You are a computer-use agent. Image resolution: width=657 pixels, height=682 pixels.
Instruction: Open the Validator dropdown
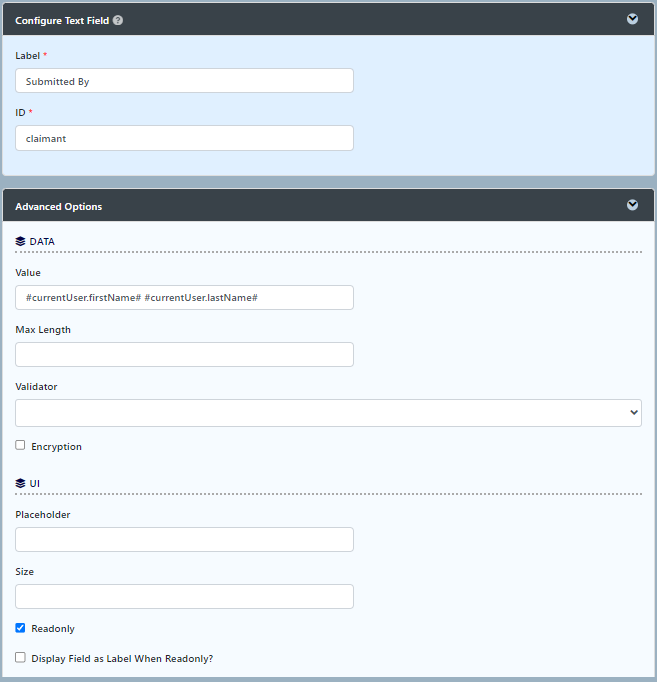point(328,412)
